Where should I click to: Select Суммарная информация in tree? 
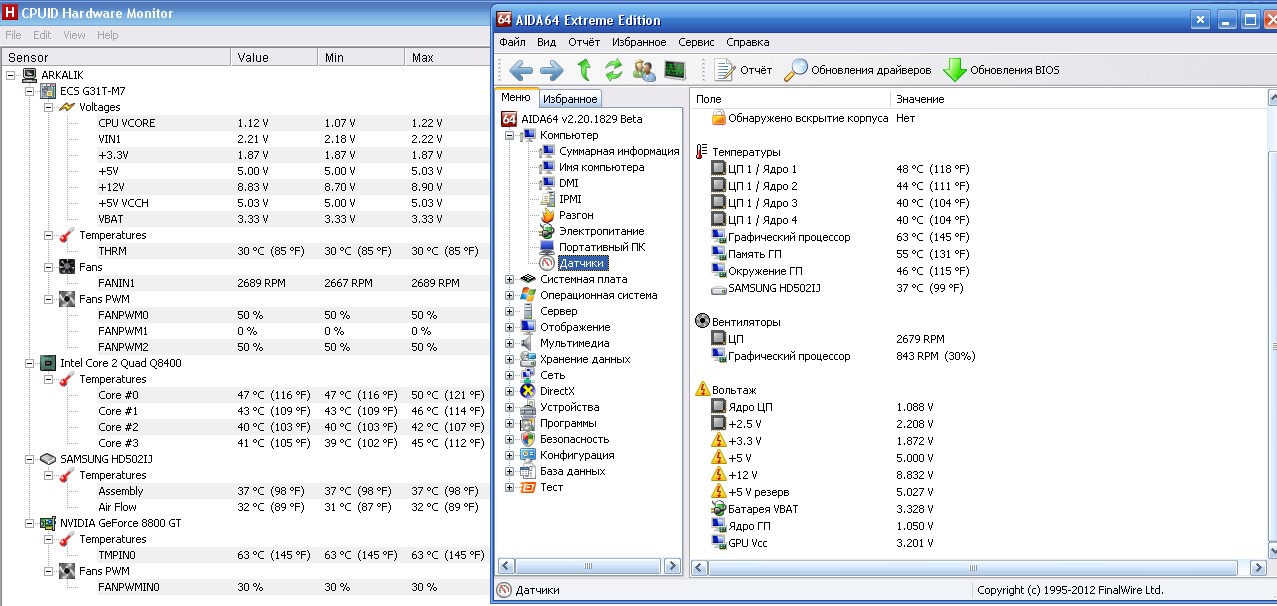click(619, 151)
